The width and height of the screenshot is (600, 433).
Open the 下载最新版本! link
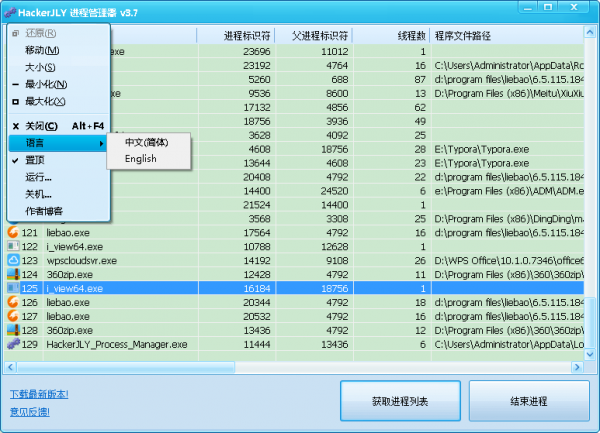[39, 394]
